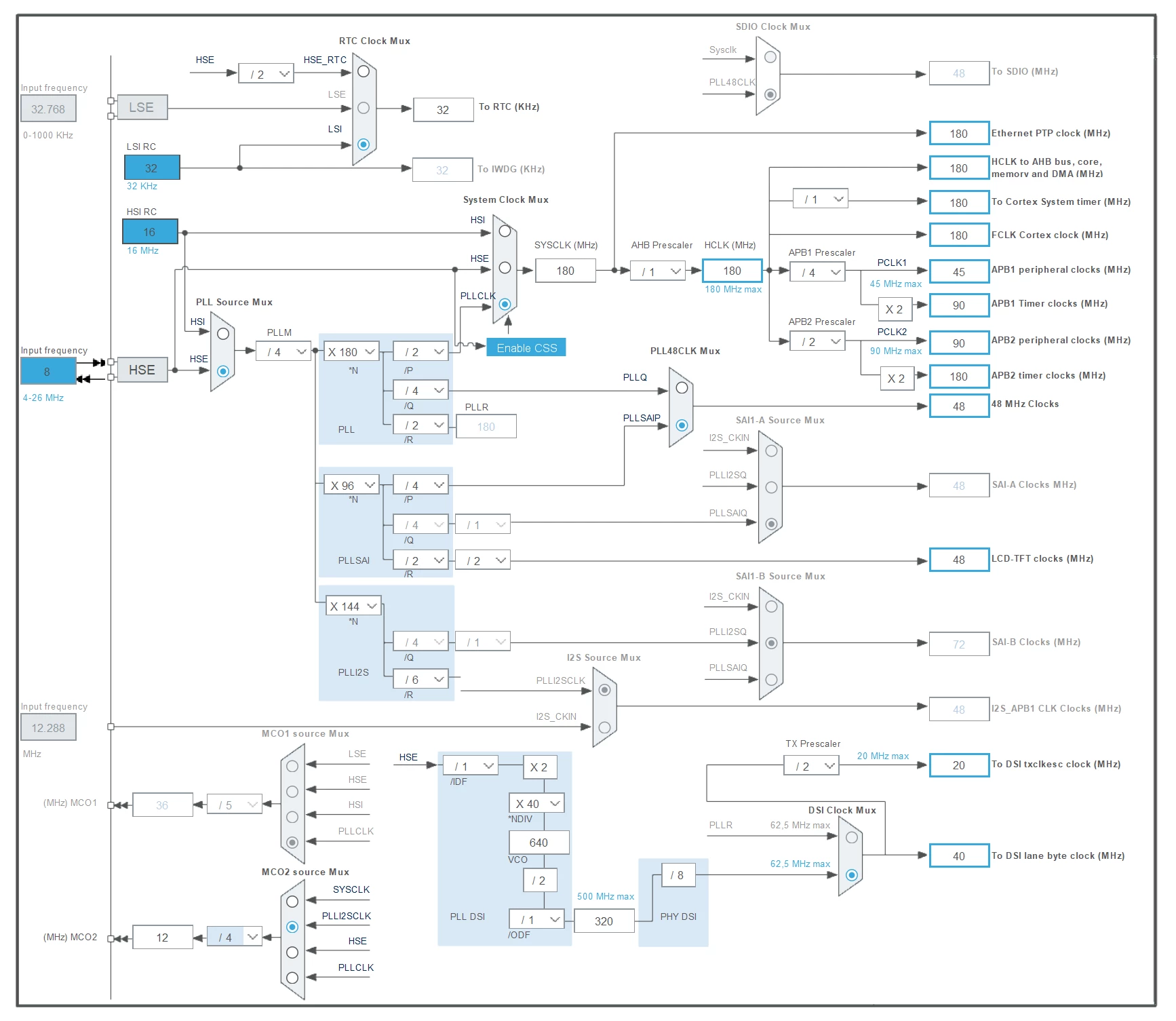Viewport: 1176px width, 1021px height.
Task: Click the LSI RC 32 value box
Action: (152, 168)
